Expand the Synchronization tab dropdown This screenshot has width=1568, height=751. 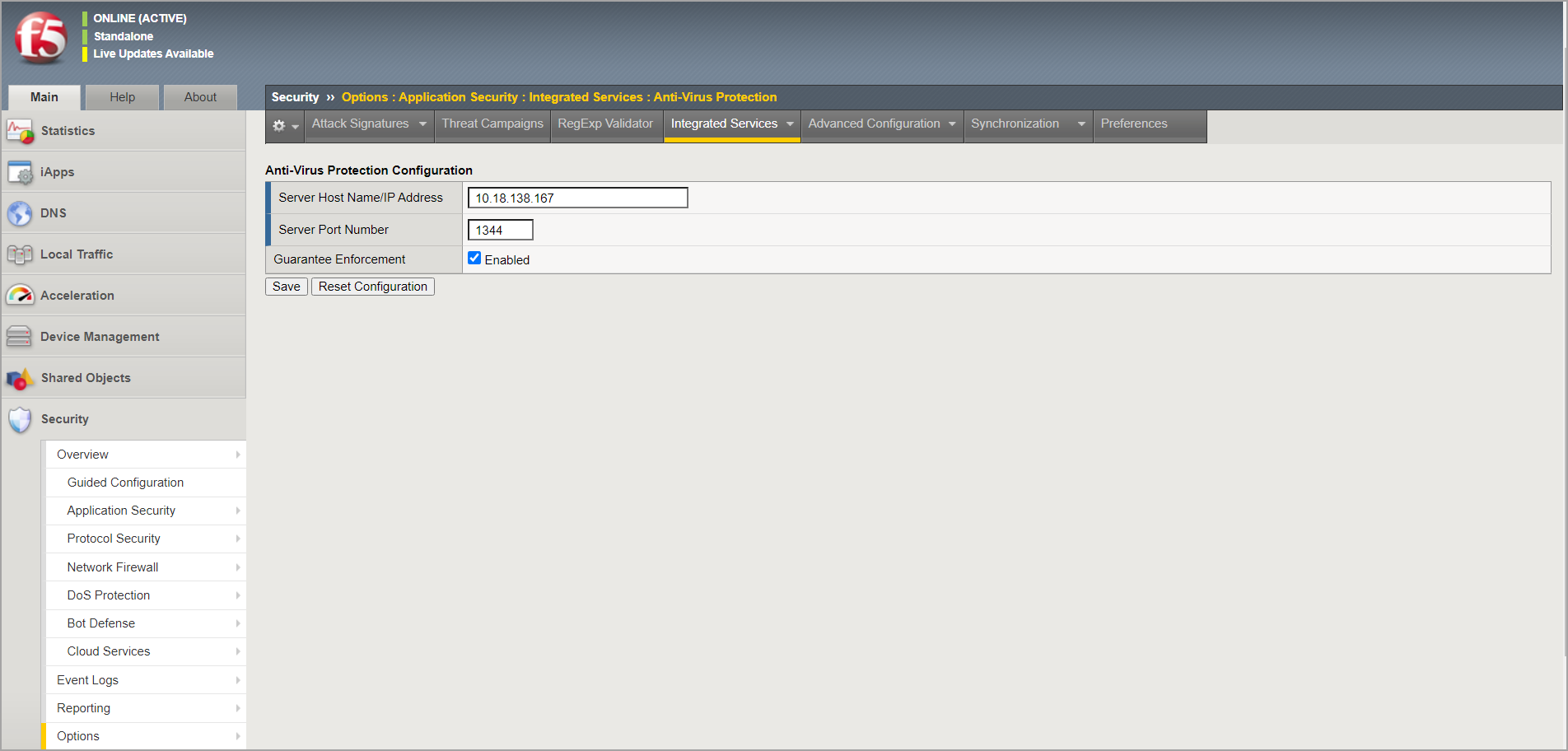tap(1081, 124)
